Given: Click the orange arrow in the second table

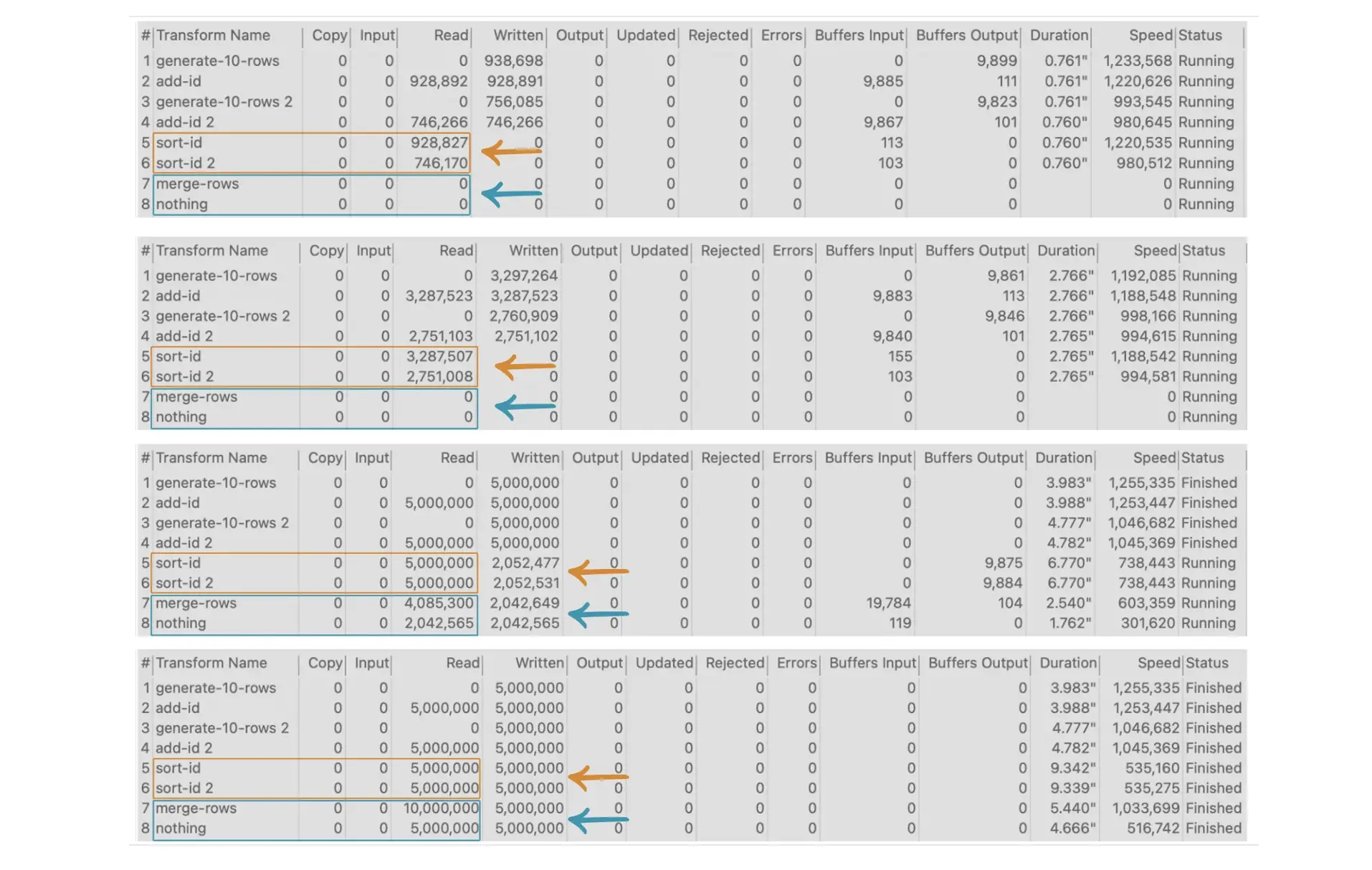Looking at the screenshot, I should click(525, 366).
